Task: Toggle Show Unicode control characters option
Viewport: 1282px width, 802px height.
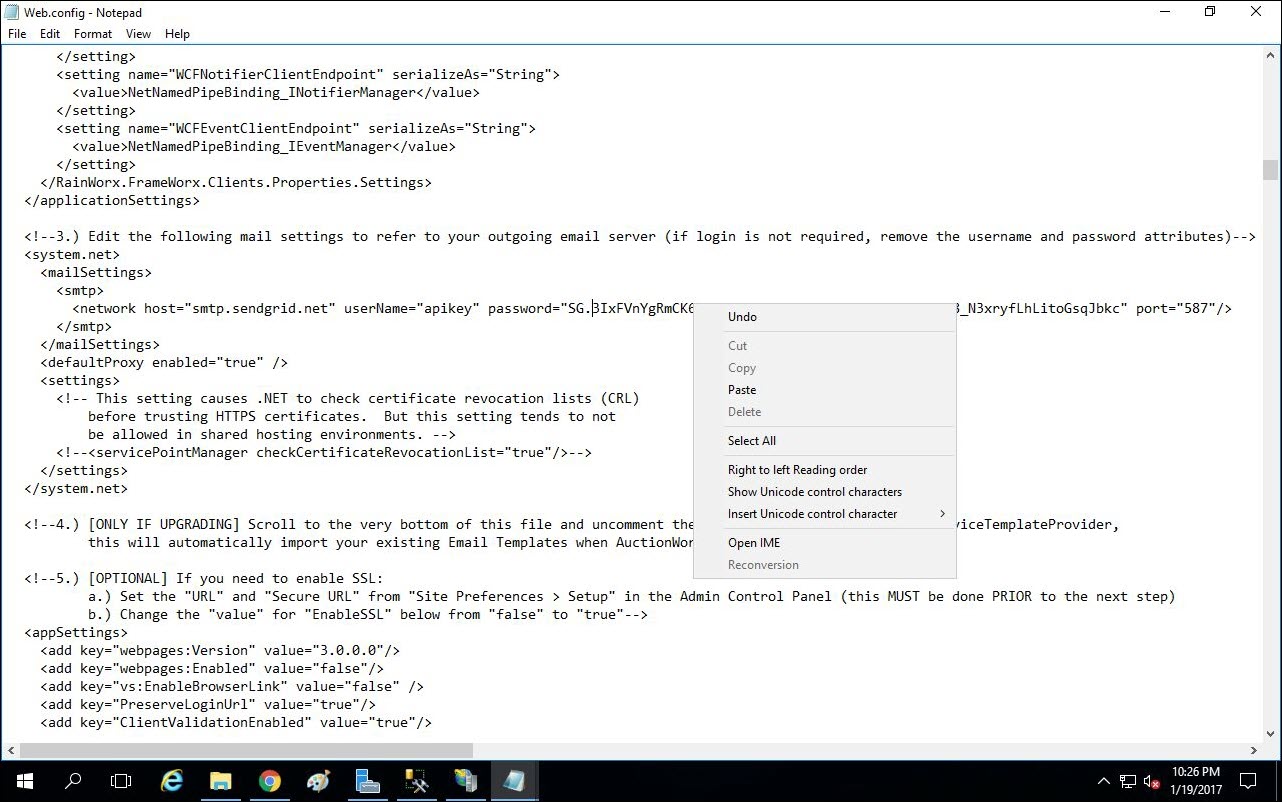Action: 814,492
